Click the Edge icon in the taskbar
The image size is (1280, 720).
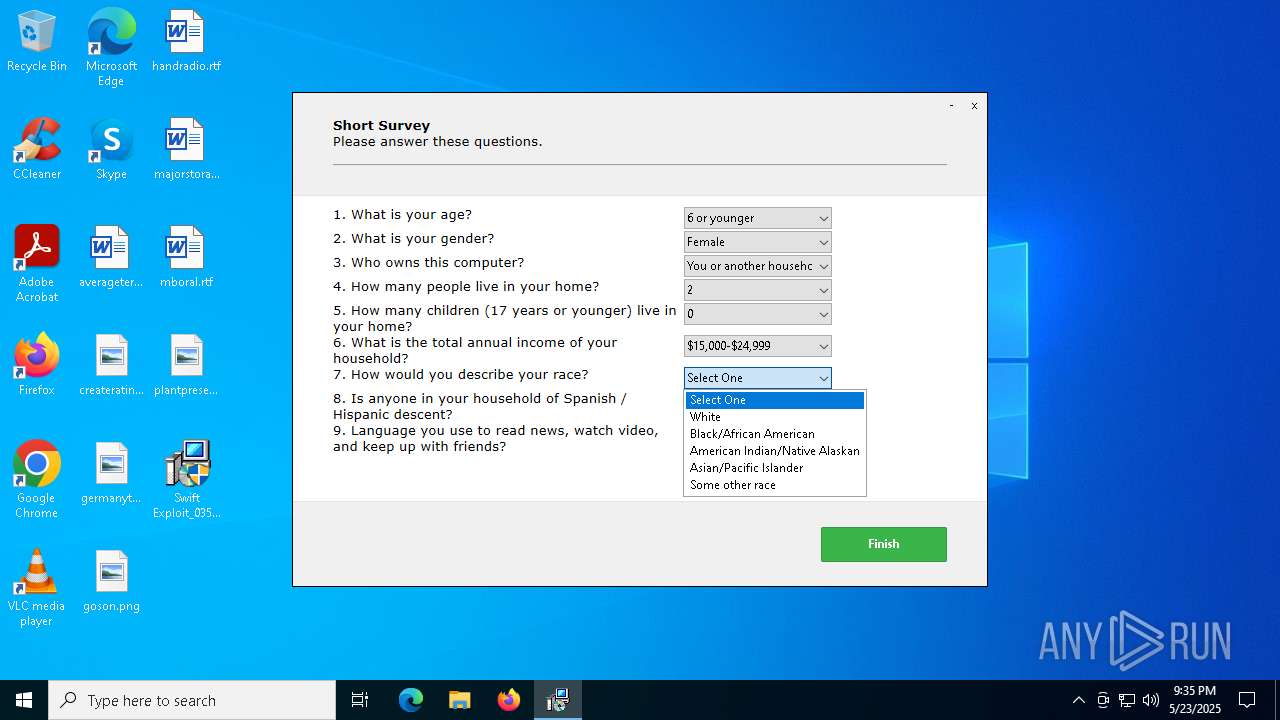411,700
